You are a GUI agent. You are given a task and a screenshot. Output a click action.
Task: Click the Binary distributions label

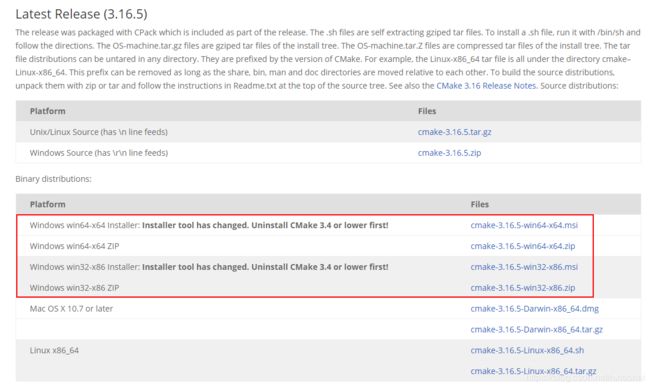pos(53,179)
